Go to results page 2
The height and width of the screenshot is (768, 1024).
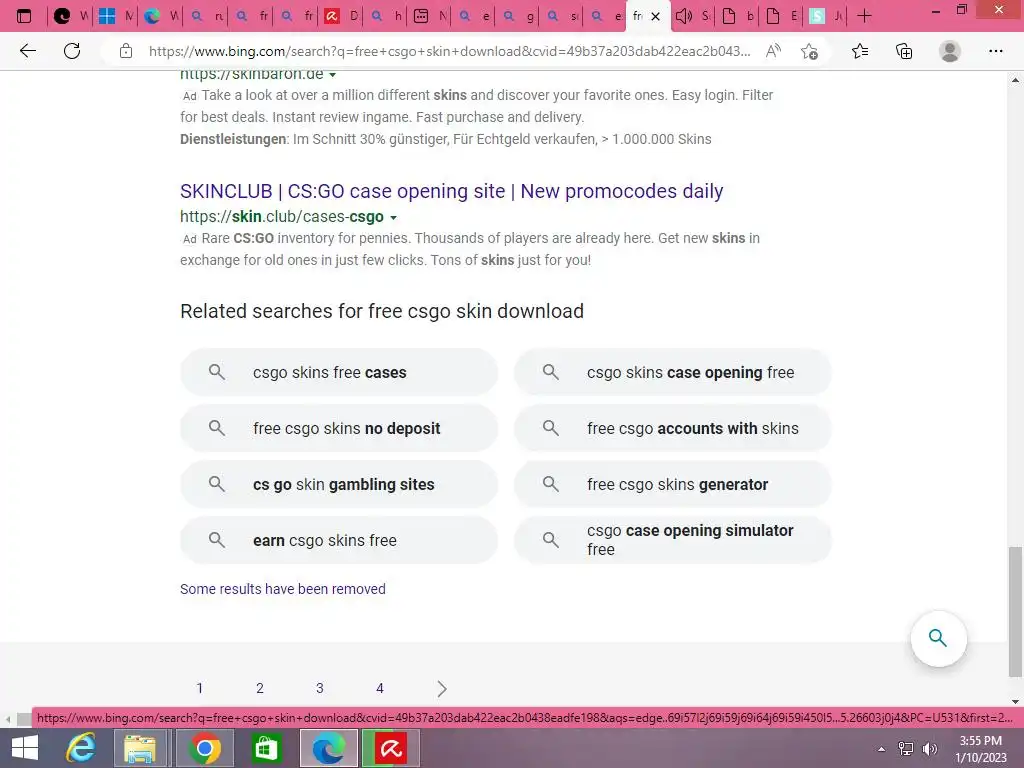(x=260, y=688)
